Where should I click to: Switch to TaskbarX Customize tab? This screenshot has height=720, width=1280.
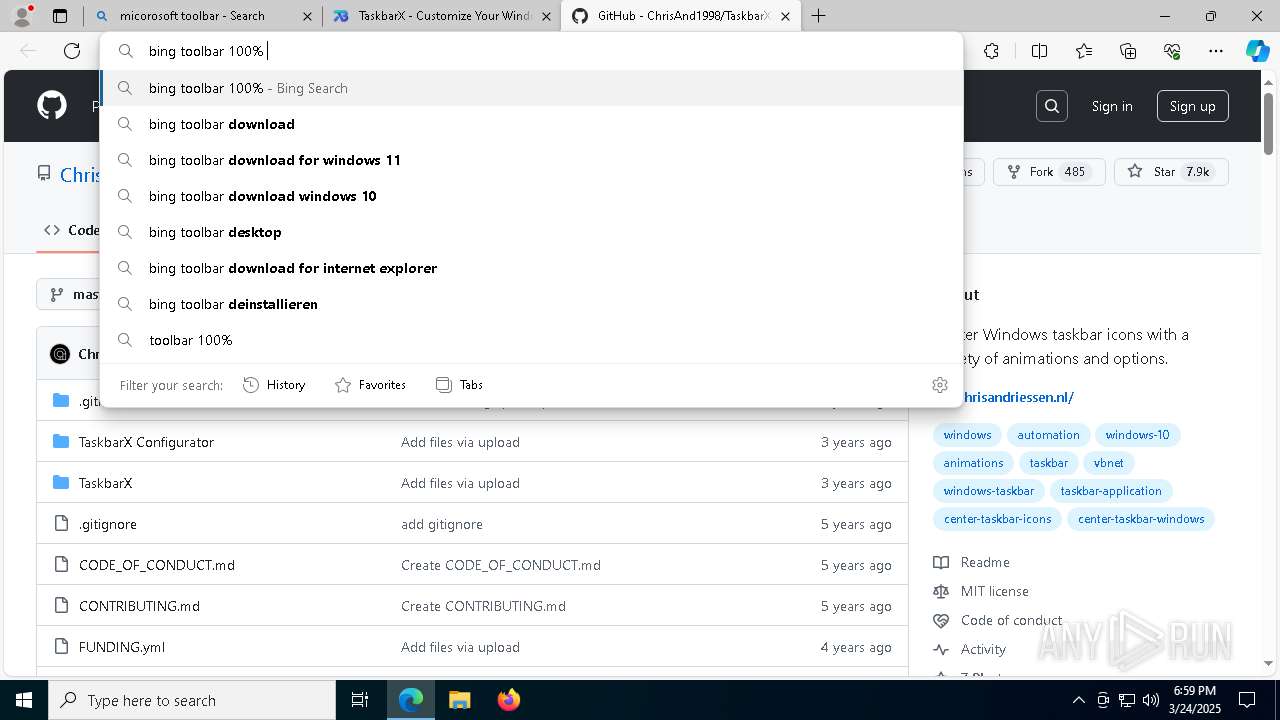coord(444,16)
